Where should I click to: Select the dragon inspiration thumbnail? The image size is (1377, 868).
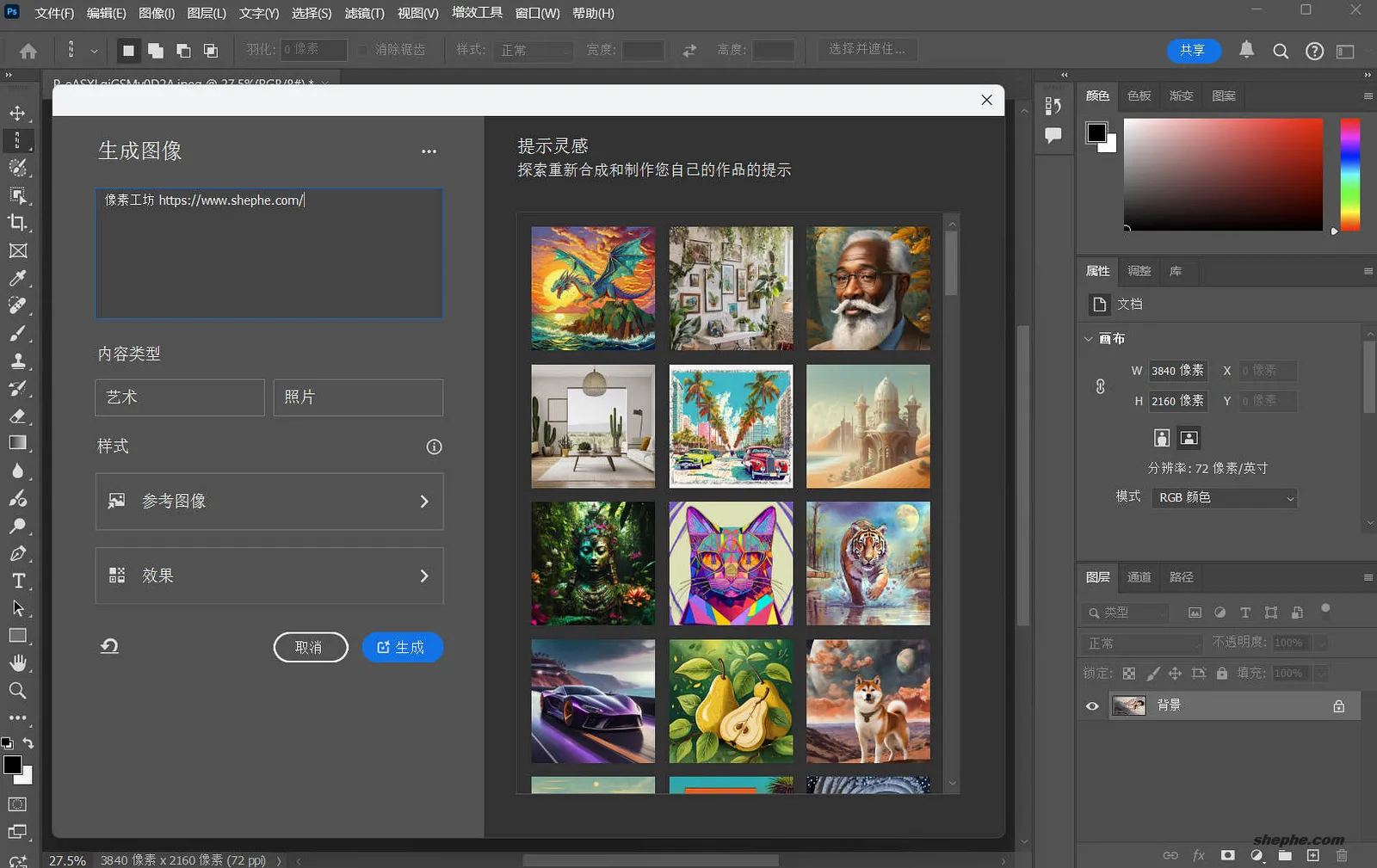tap(593, 288)
